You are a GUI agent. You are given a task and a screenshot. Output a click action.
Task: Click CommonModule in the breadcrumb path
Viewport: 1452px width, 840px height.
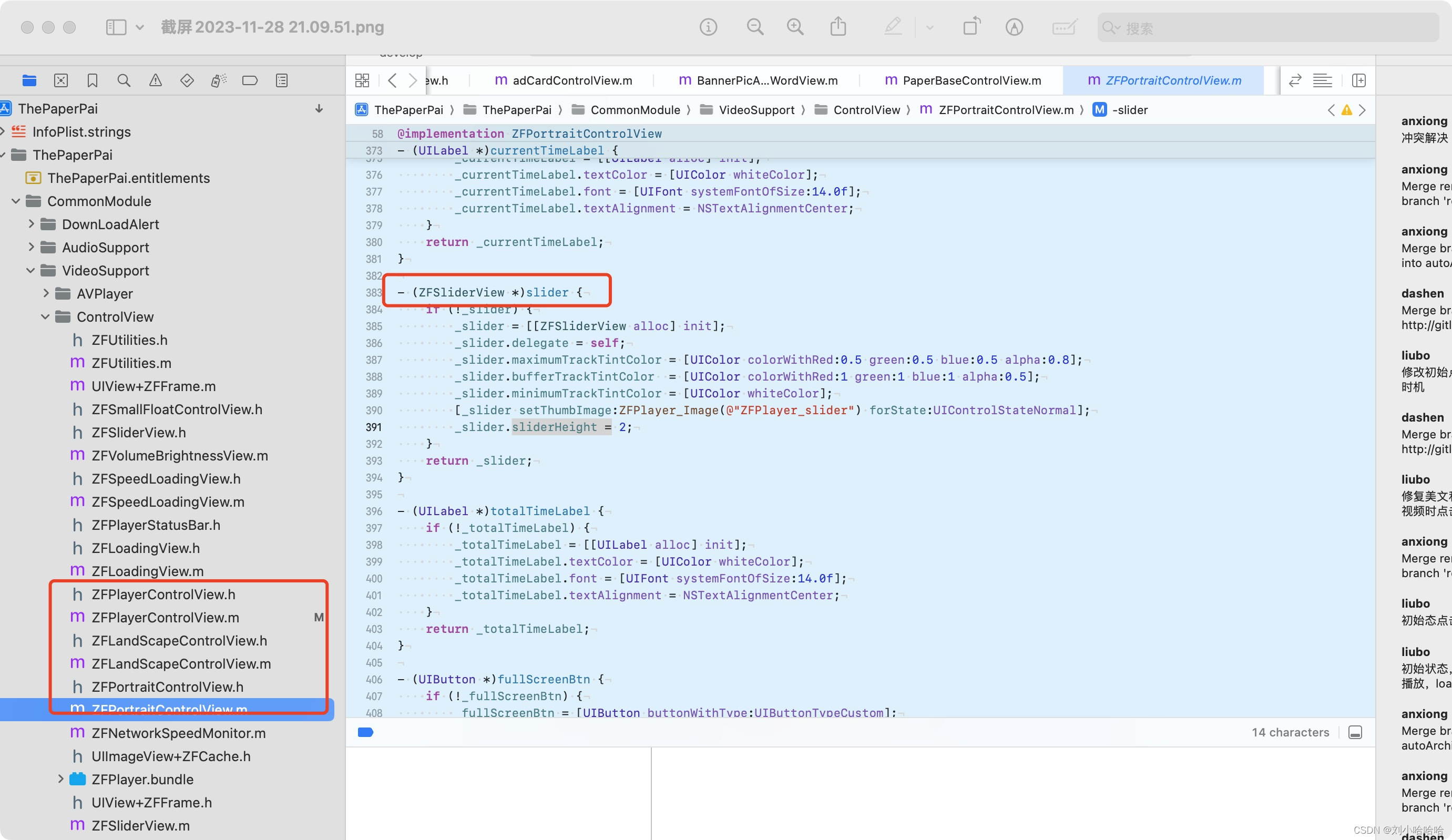click(x=635, y=110)
